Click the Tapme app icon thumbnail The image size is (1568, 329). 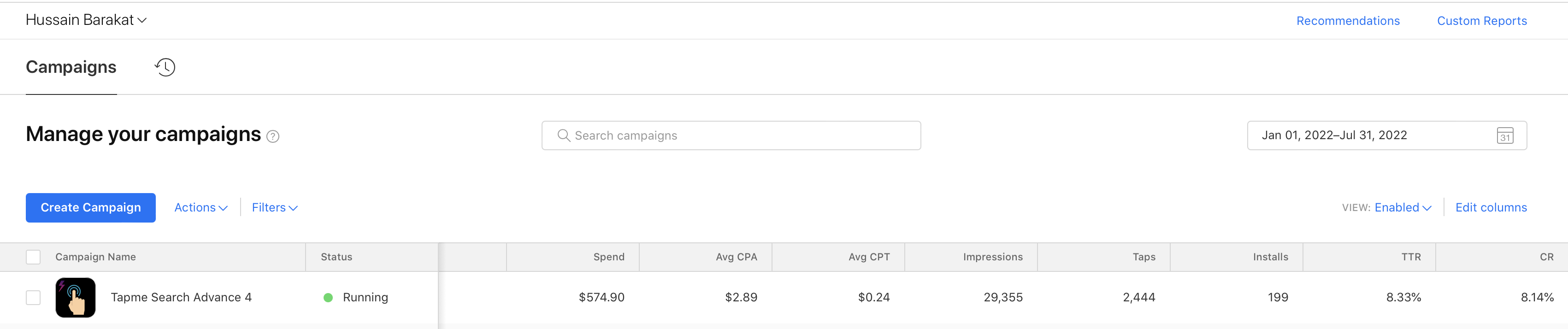point(76,297)
